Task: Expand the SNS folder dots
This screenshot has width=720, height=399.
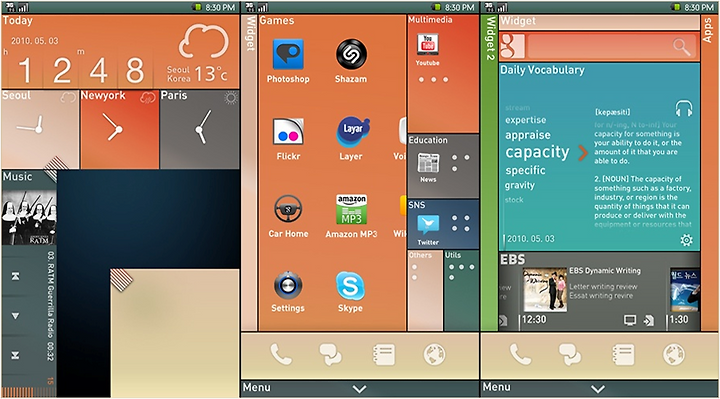Action: [x=461, y=224]
